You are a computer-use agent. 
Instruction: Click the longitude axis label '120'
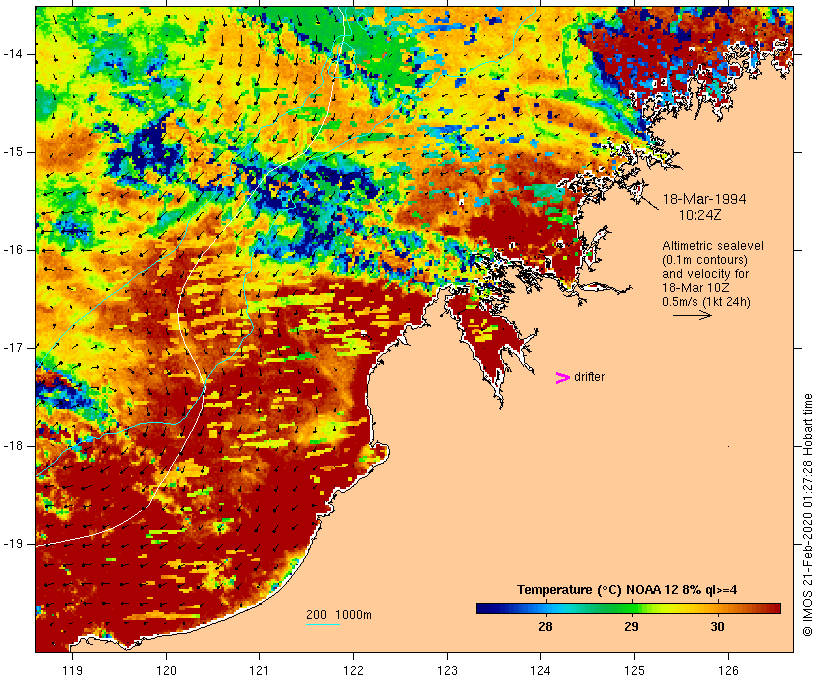click(x=166, y=670)
